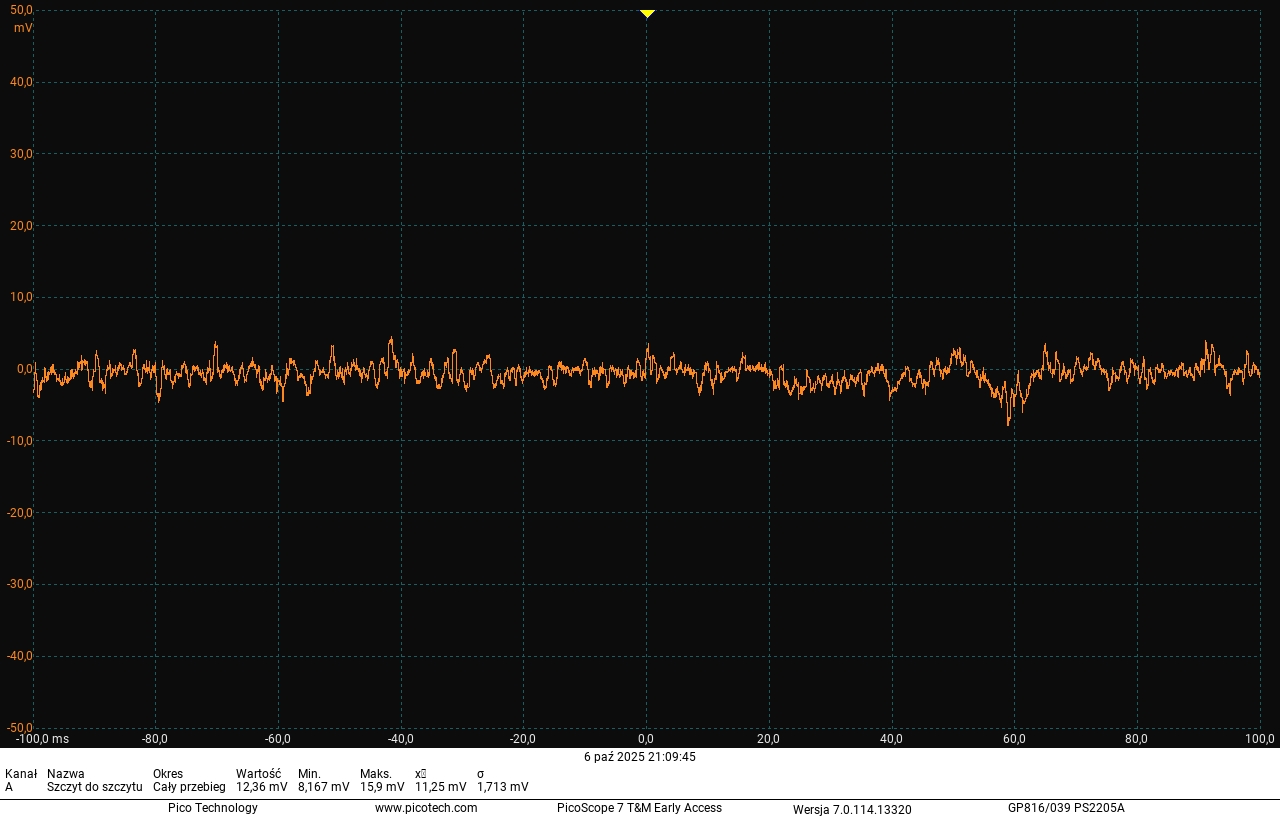
Task: Select the Kanał column header
Action: [21, 773]
